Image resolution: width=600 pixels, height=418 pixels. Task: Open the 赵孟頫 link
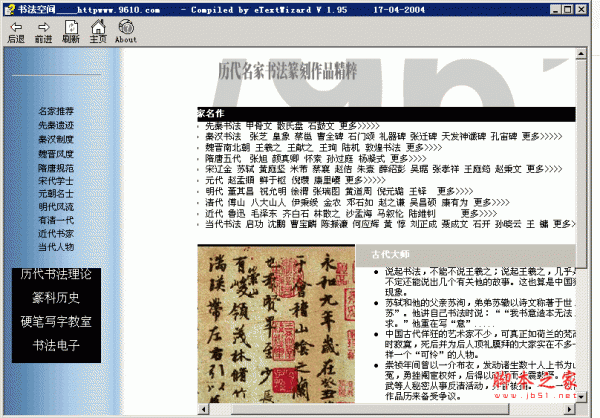tap(241, 180)
